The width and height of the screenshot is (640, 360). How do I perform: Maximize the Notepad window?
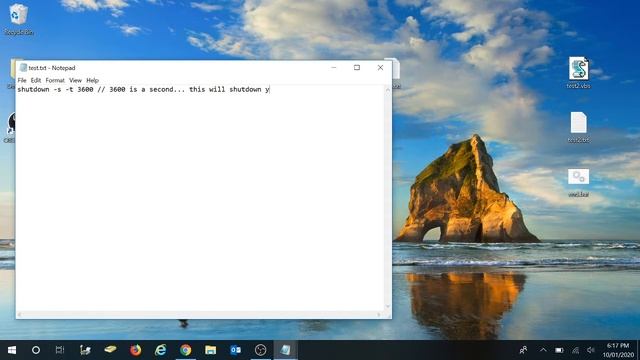coord(357,67)
